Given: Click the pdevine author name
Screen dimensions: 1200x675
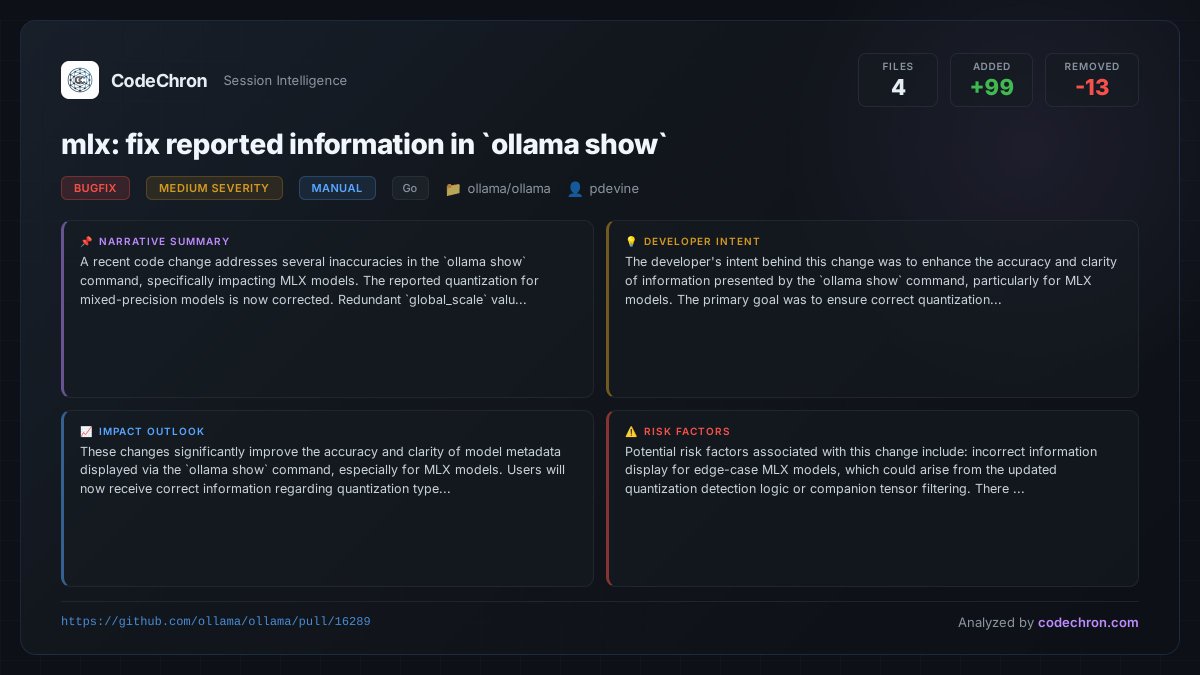Looking at the screenshot, I should click(x=614, y=188).
